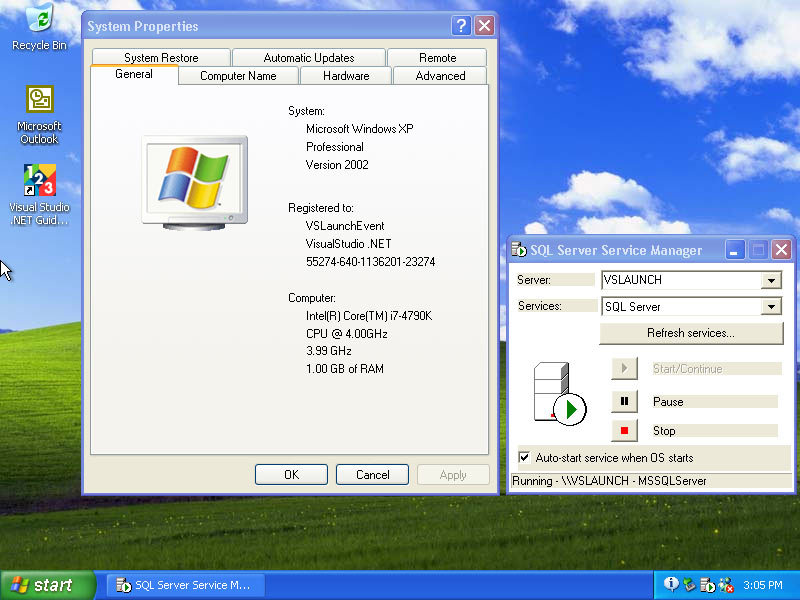The width and height of the screenshot is (800, 600).
Task: Open the Advanced tab
Action: pyautogui.click(x=440, y=76)
